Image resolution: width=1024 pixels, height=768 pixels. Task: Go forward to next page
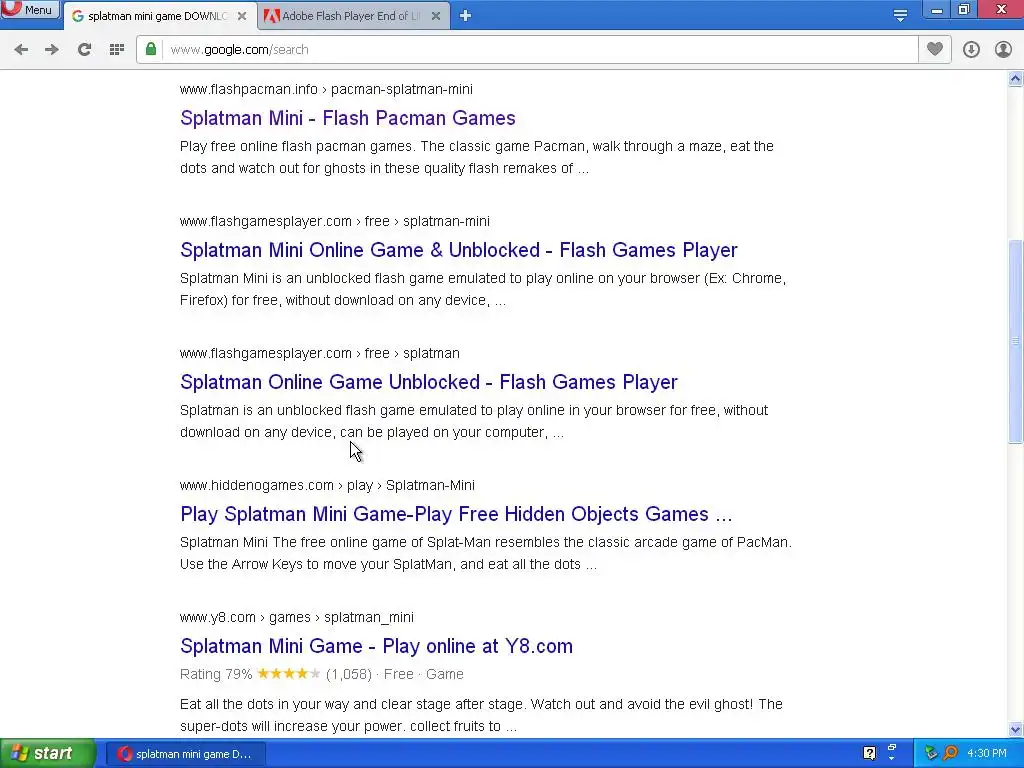[x=52, y=50]
